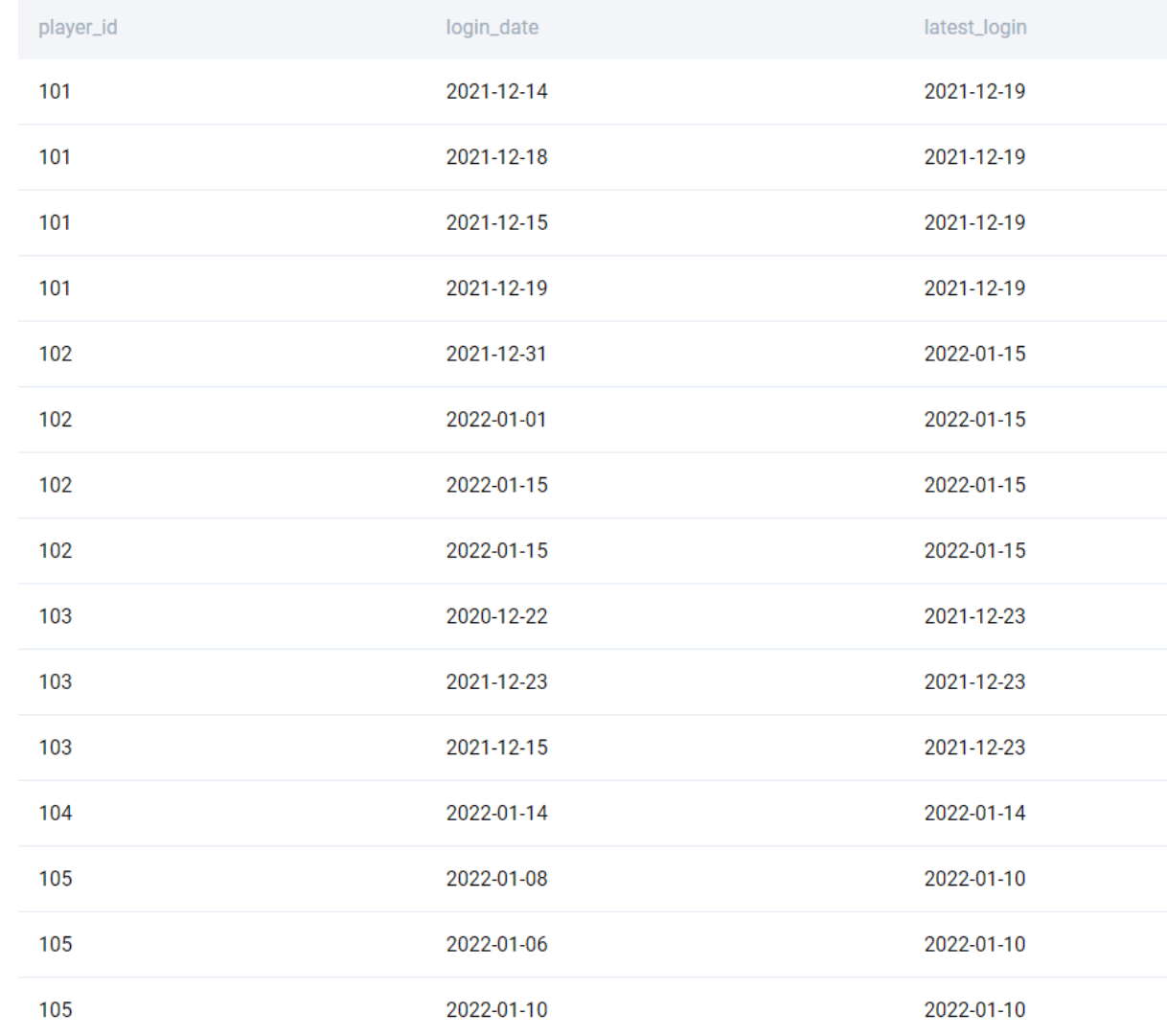
Task: Select player_id 101 in the 2021-12-18 login row
Action: [55, 157]
